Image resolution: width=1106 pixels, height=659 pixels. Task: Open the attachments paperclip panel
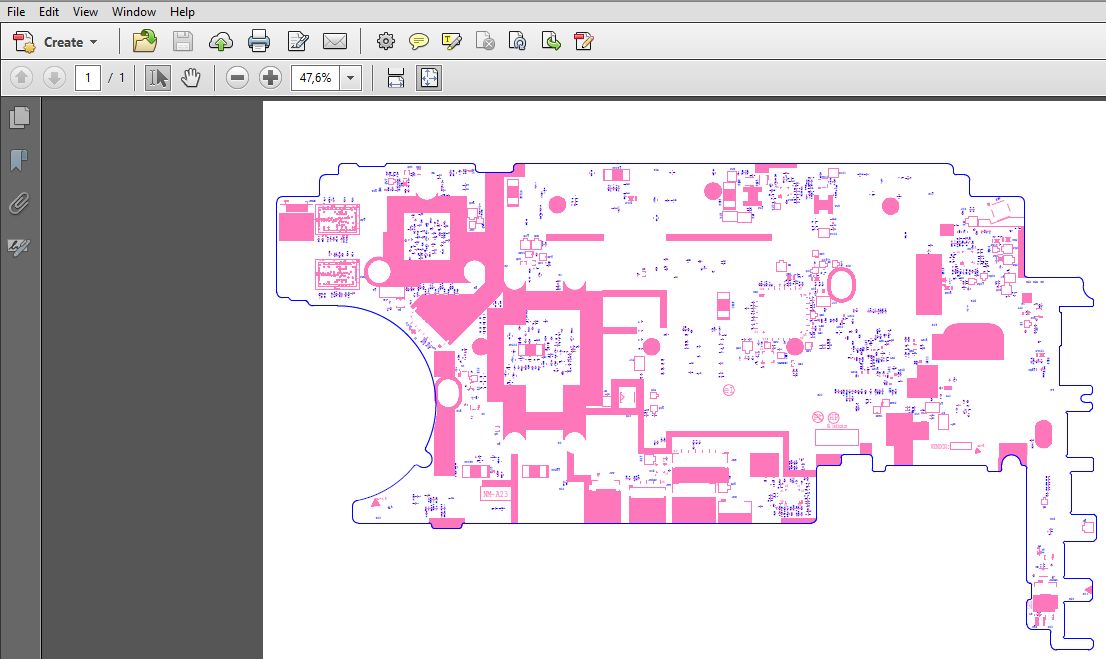pos(19,204)
